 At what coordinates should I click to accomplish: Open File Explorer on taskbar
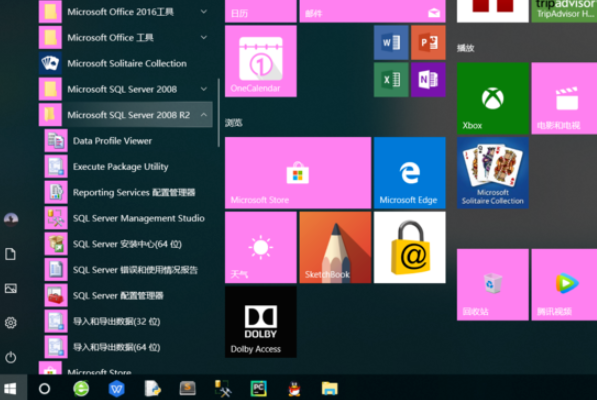[330, 389]
